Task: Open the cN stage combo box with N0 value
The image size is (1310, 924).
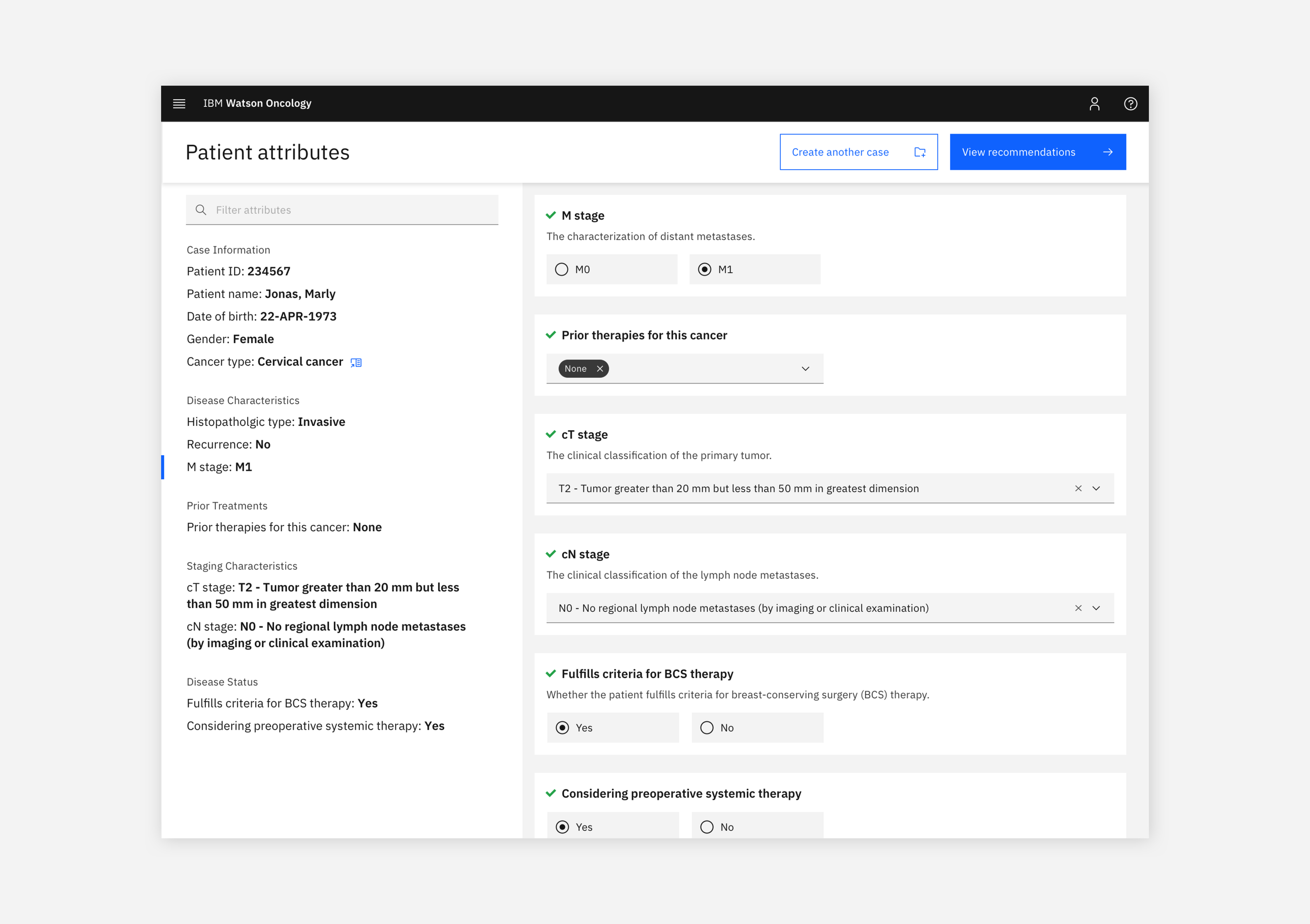Action: (830, 609)
